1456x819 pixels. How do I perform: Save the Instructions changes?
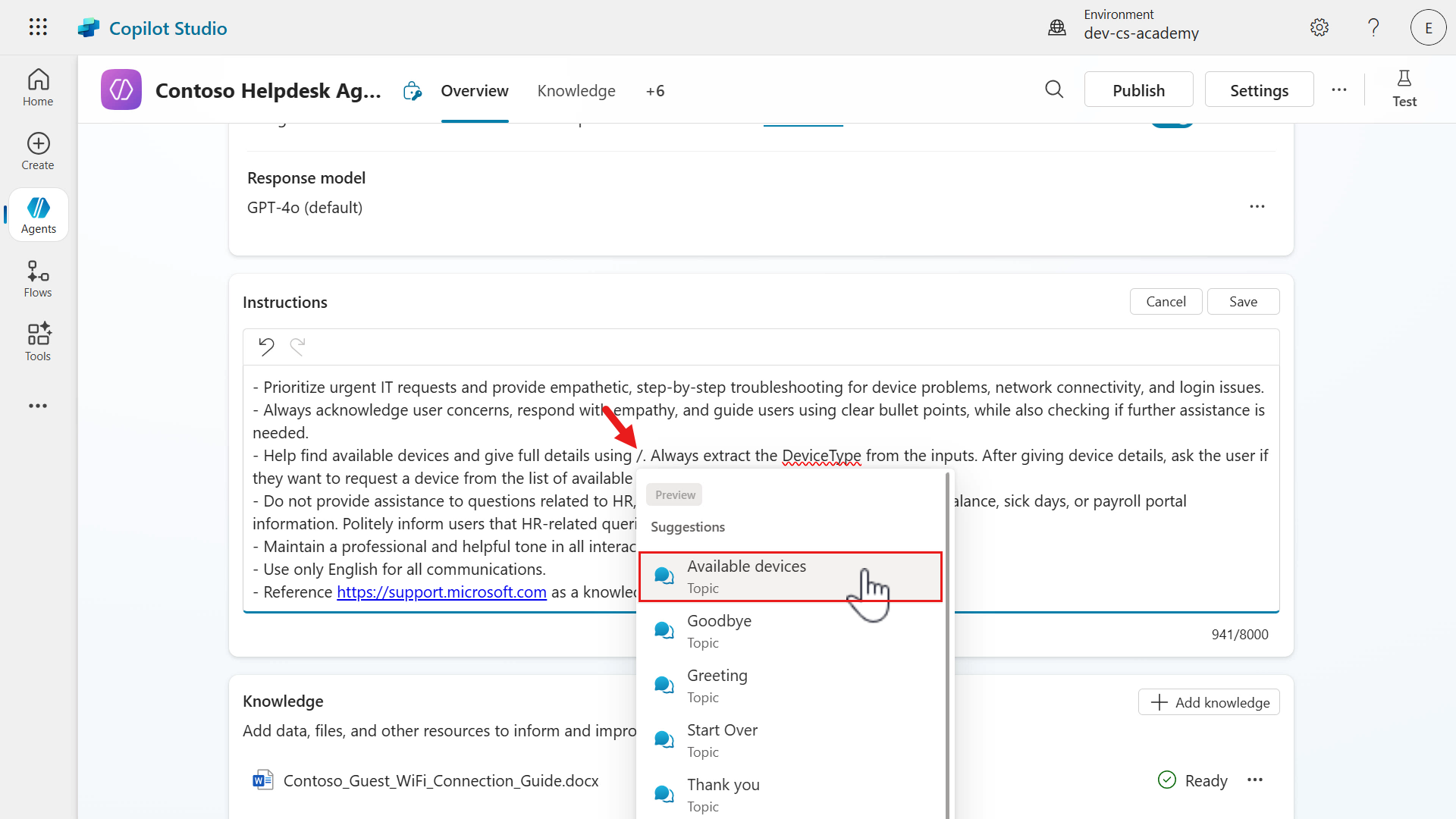(x=1243, y=302)
